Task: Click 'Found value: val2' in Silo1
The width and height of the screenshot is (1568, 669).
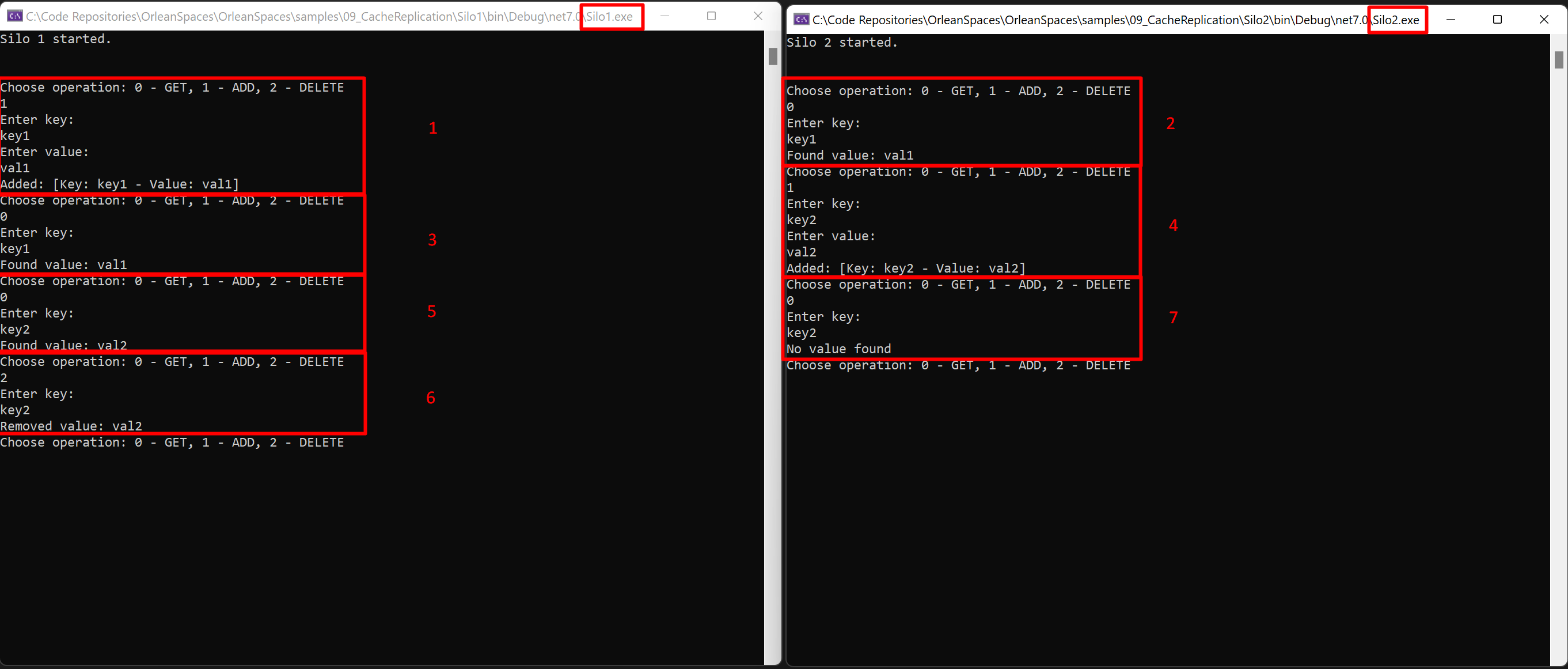Action: click(63, 346)
